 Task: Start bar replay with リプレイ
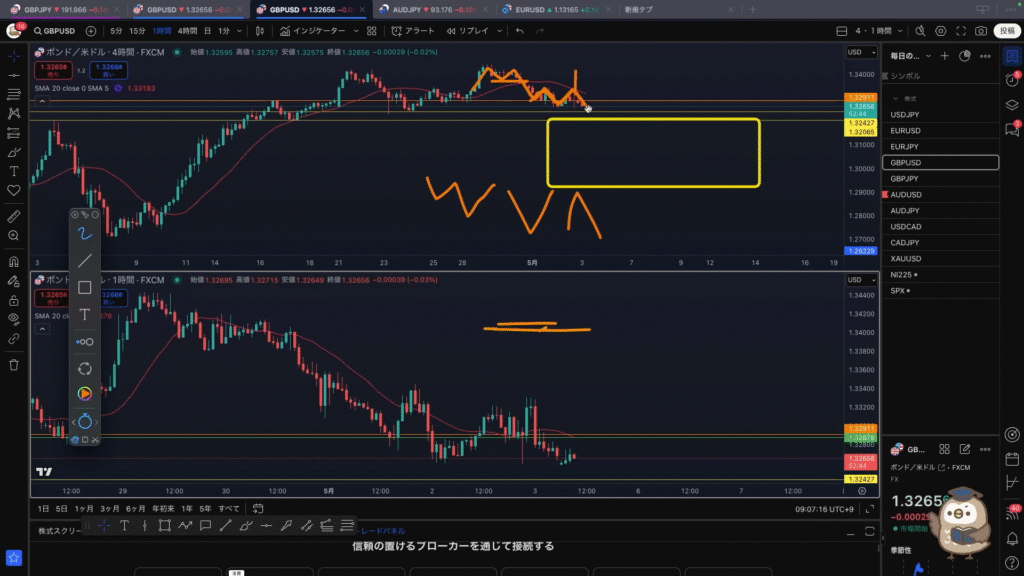coord(468,31)
